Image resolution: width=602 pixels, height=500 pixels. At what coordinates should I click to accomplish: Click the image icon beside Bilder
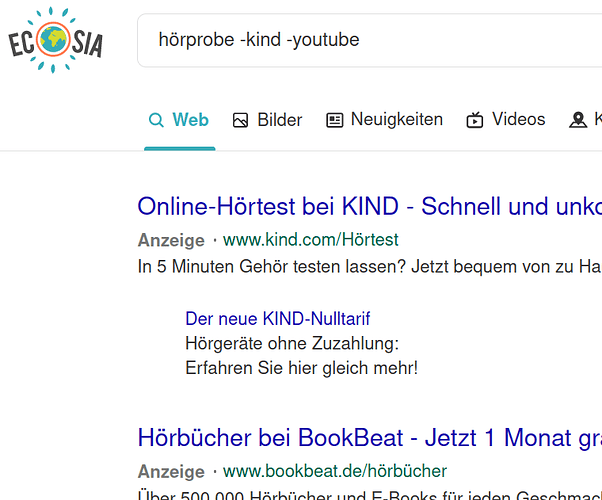[x=240, y=120]
